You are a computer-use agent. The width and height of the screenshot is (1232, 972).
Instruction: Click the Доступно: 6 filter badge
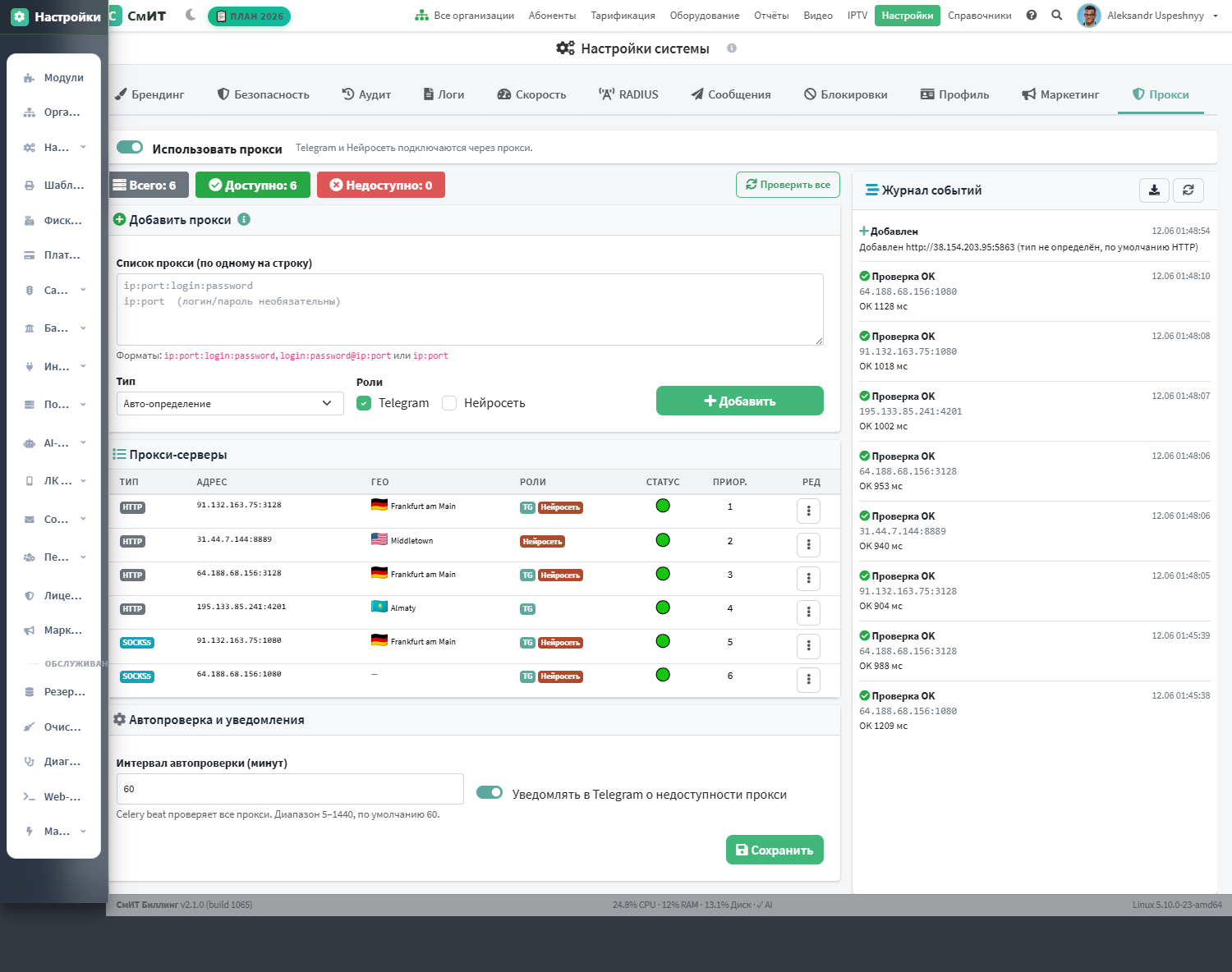[252, 185]
